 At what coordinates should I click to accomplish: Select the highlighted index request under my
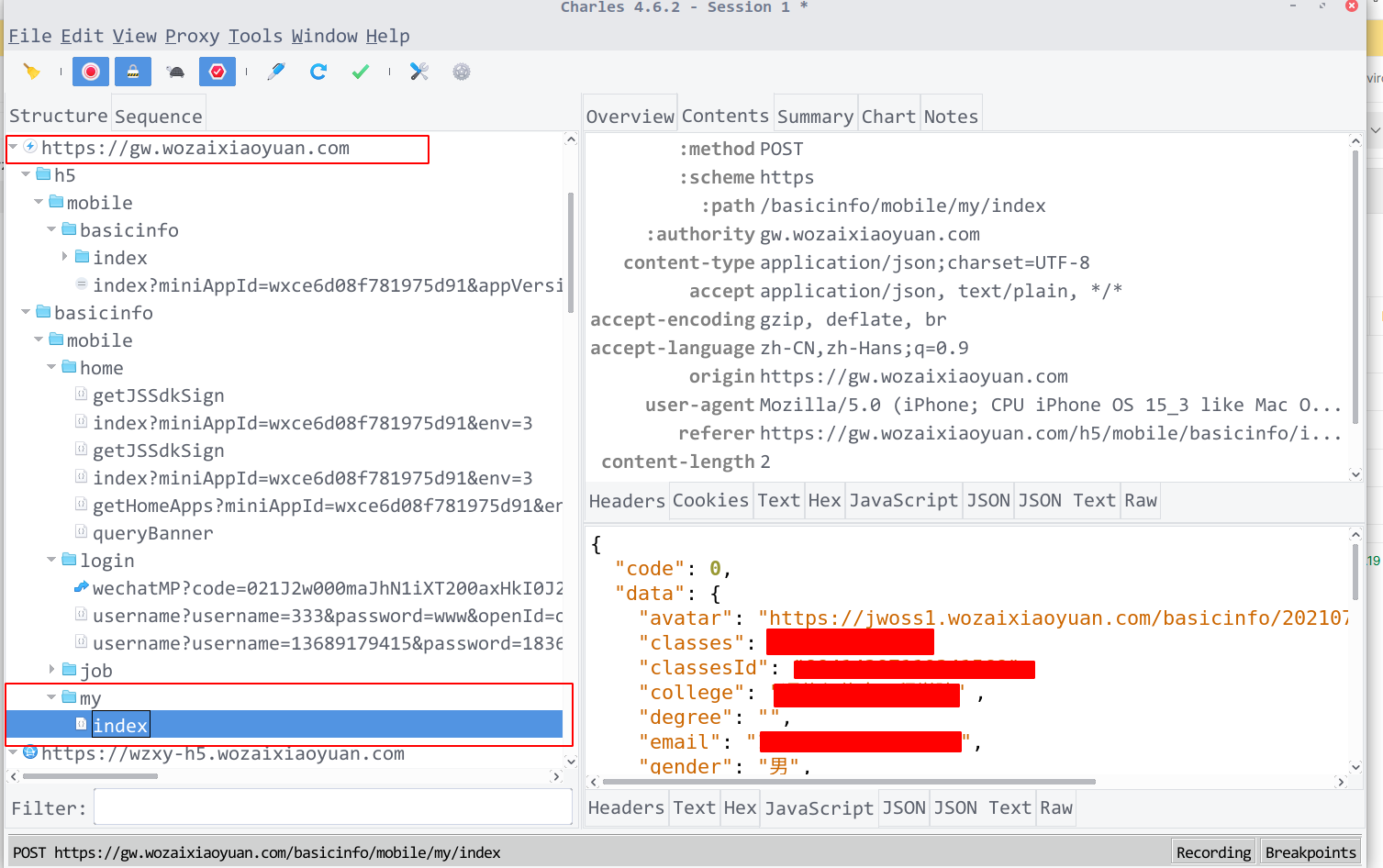tap(120, 726)
